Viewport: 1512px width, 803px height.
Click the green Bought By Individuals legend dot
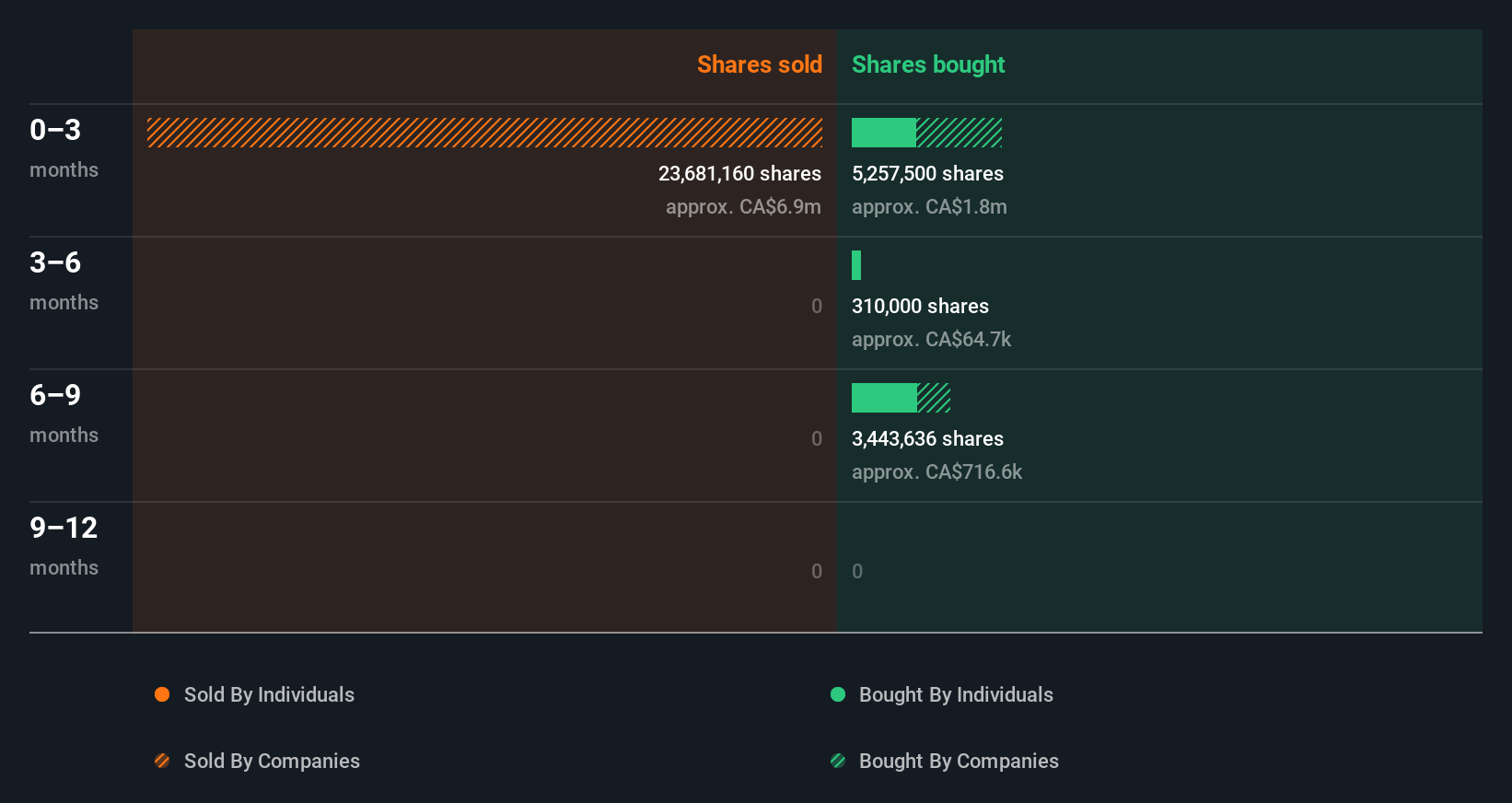(x=838, y=694)
